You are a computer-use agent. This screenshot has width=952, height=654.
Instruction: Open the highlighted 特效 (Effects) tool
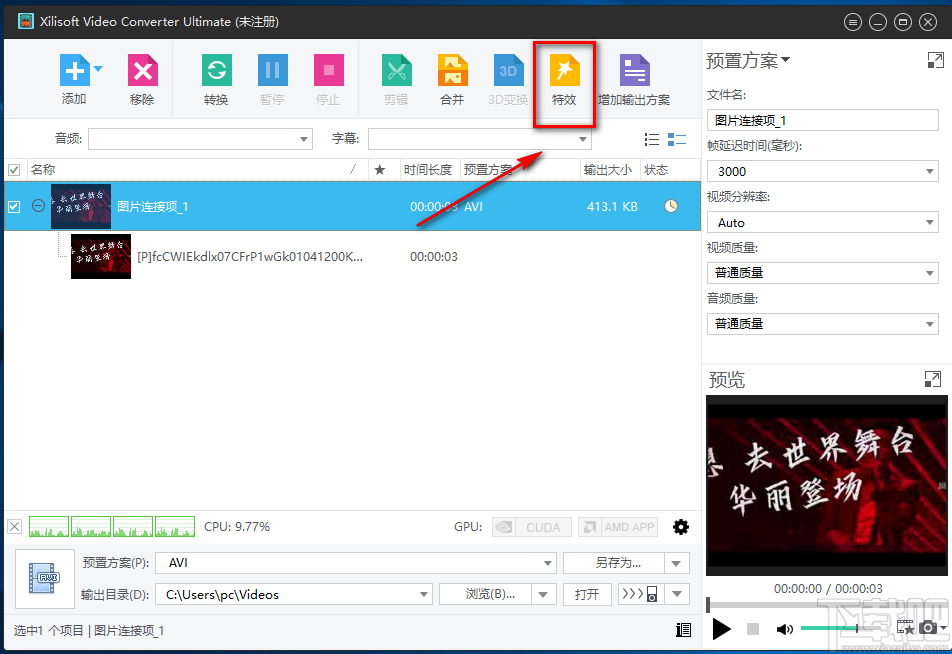[564, 72]
